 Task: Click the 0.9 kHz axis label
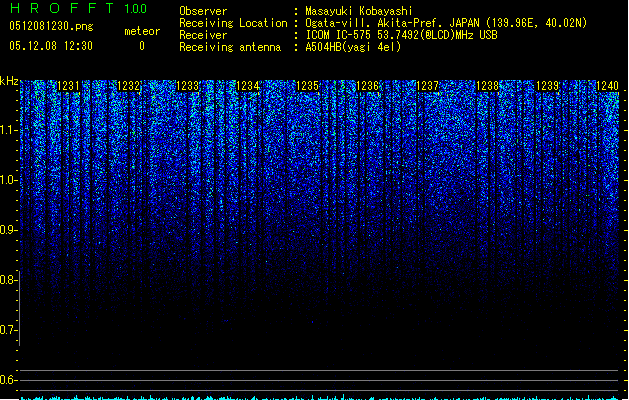[x=9, y=230]
